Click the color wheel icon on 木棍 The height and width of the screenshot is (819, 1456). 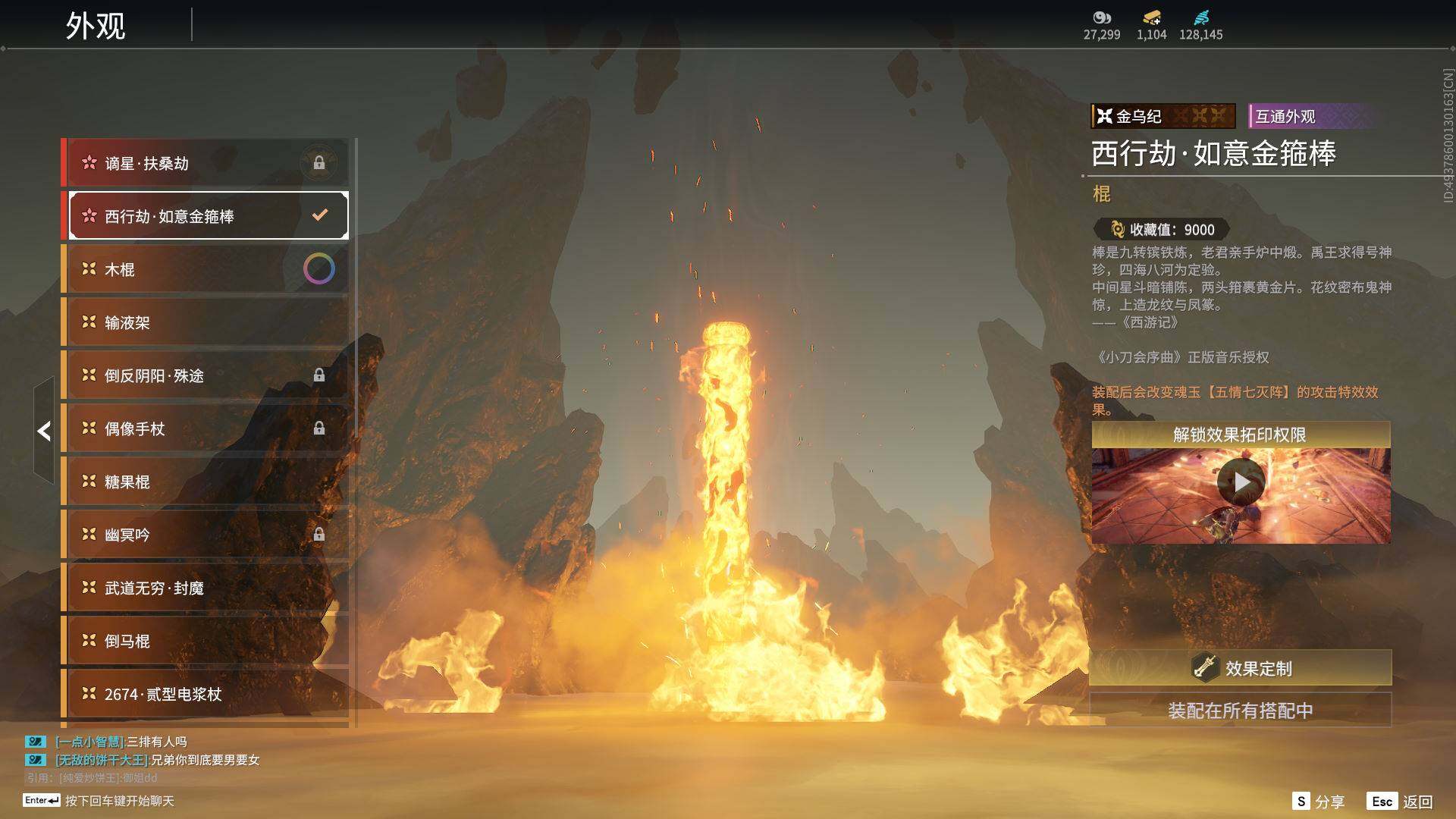[x=319, y=268]
